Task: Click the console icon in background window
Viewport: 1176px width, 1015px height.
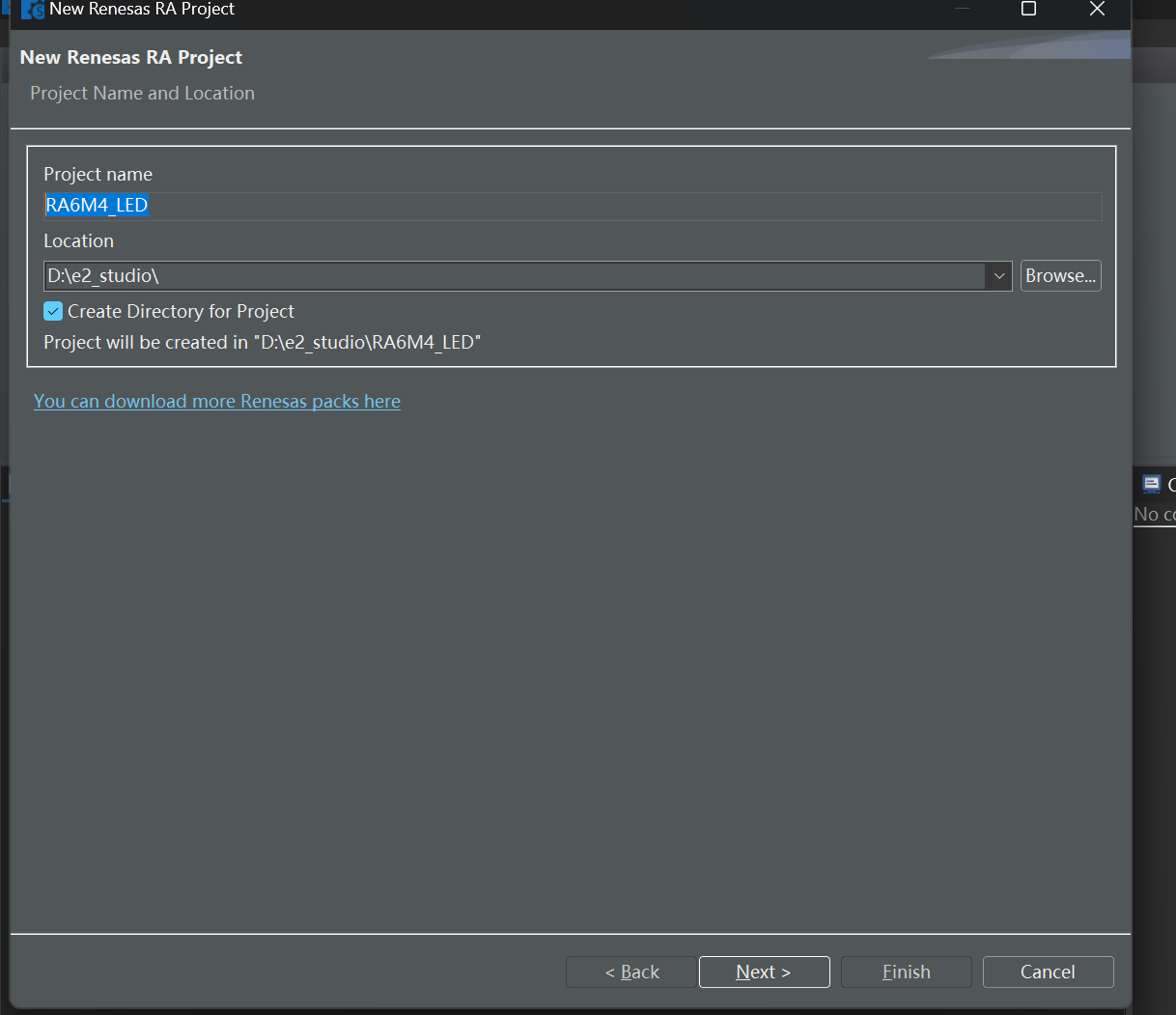Action: click(x=1151, y=484)
